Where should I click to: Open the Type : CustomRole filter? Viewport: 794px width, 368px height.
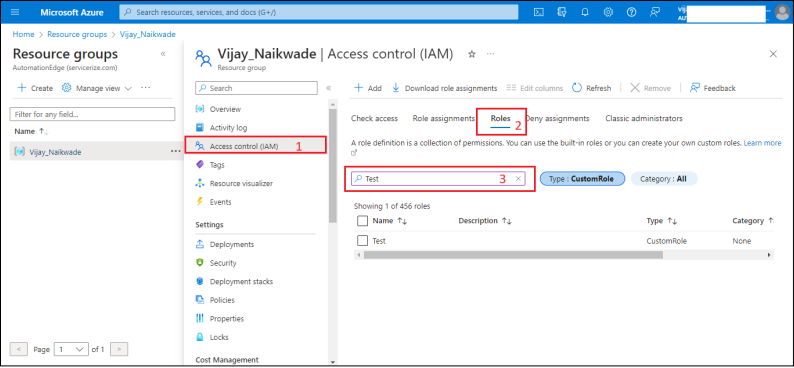tap(582, 179)
